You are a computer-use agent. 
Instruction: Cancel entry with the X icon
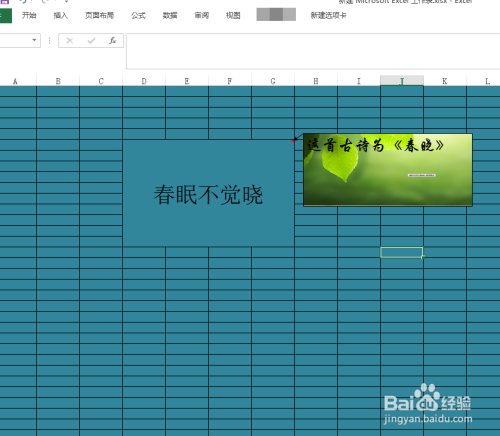[x=70, y=41]
